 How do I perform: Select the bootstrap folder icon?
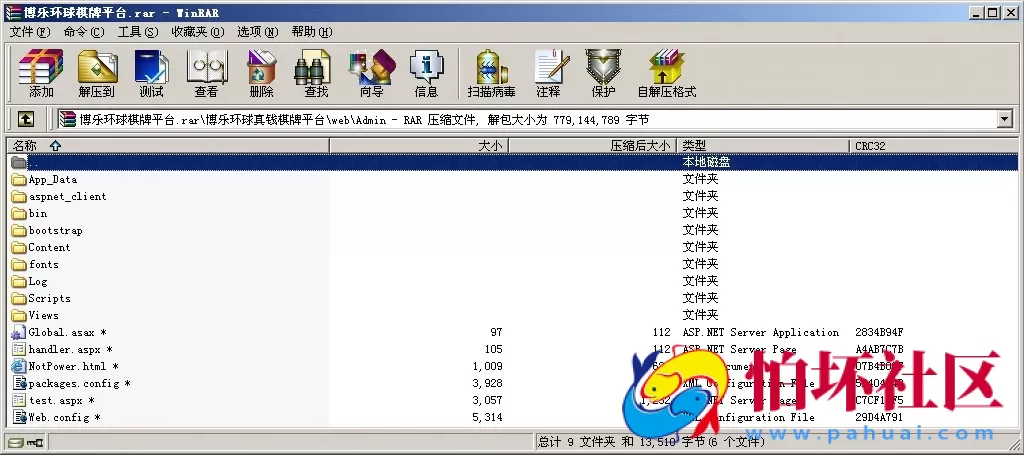(19, 230)
